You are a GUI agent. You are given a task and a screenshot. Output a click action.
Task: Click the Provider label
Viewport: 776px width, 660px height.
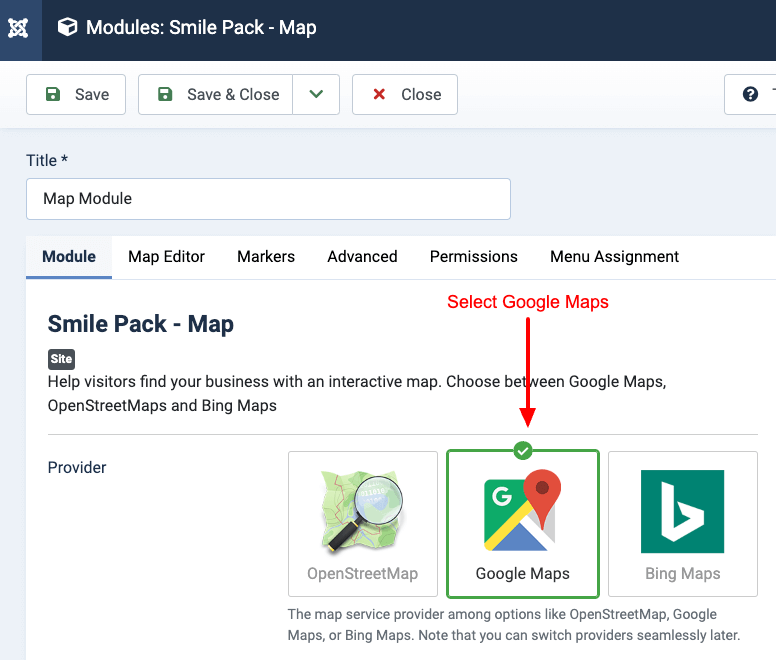77,468
